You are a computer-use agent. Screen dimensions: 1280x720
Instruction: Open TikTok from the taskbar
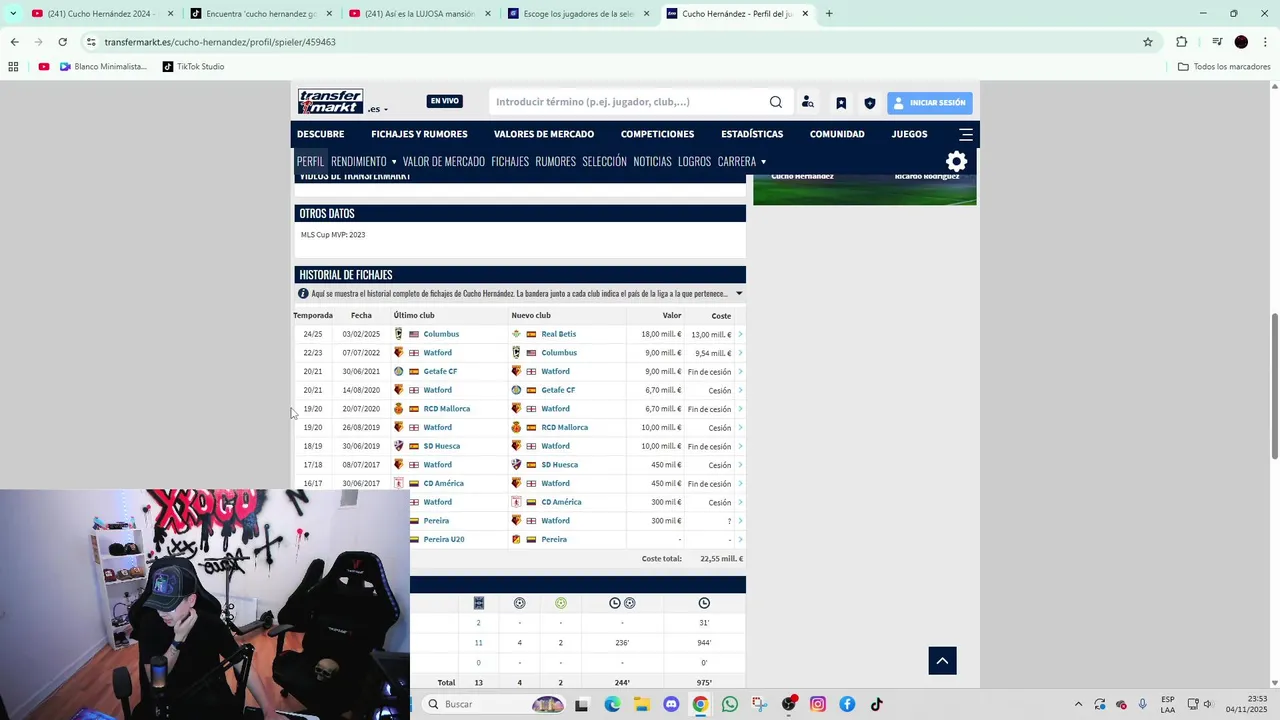[x=877, y=704]
